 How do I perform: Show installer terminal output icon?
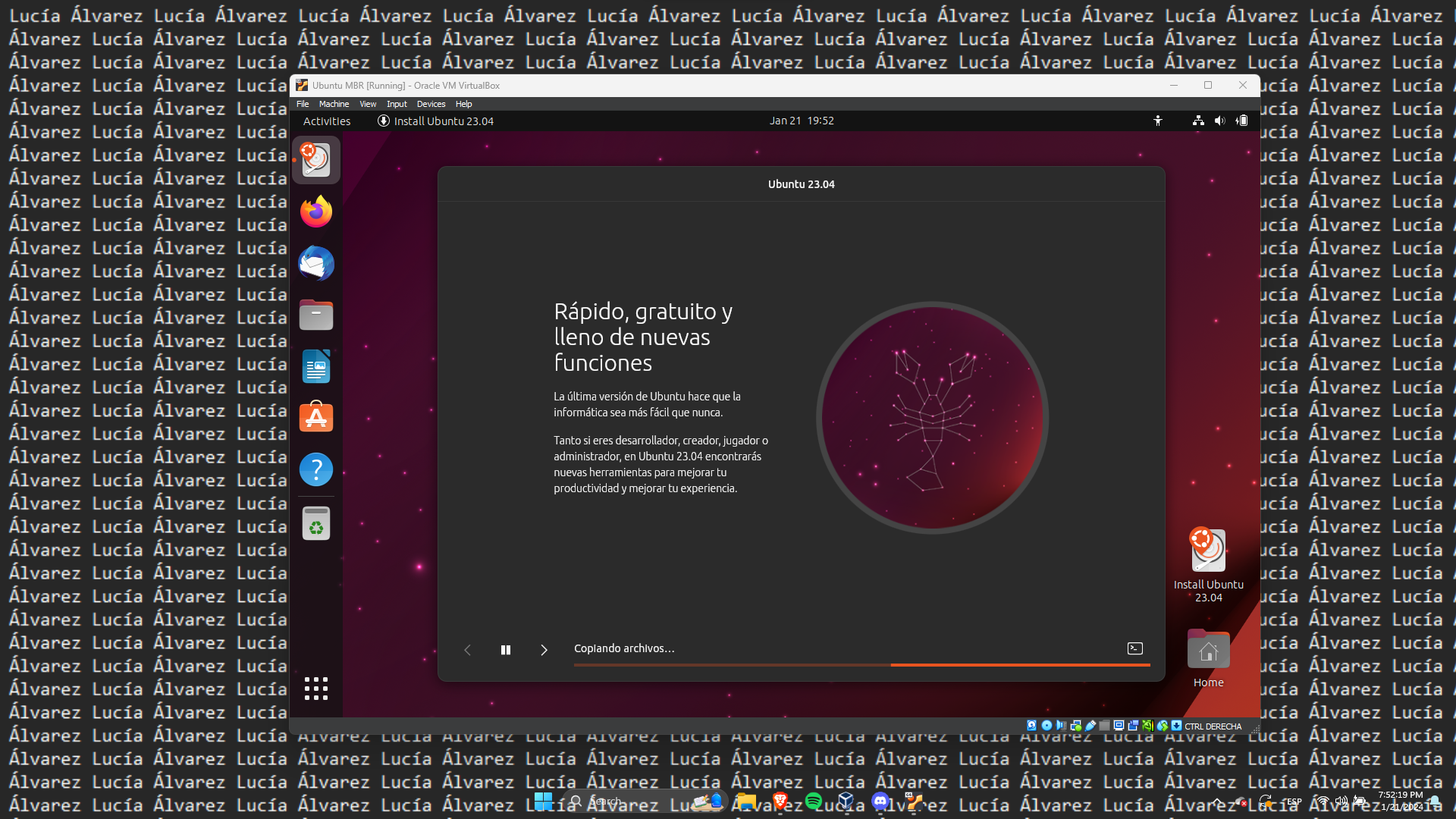(1134, 648)
